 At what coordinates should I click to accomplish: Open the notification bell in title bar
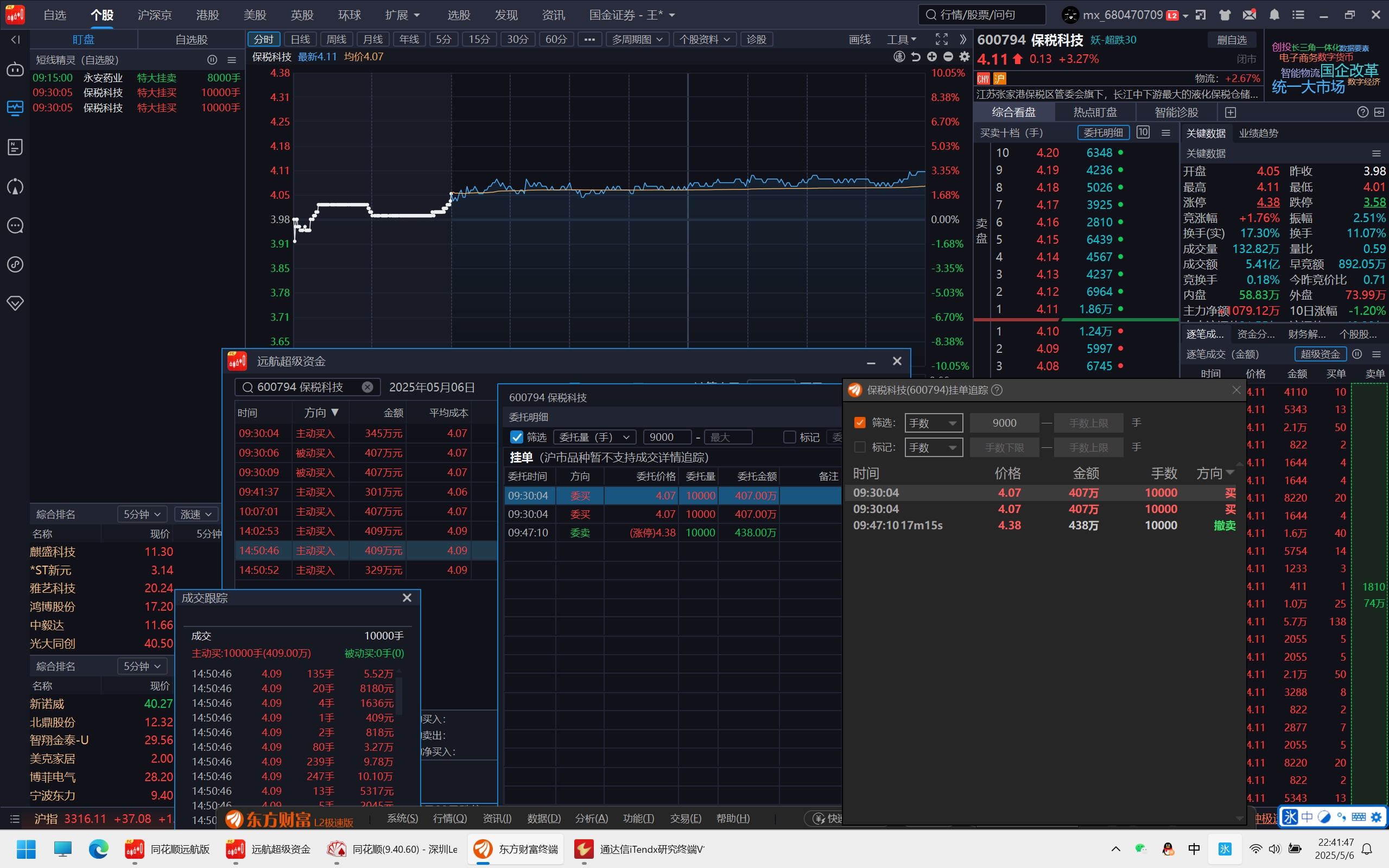tap(1273, 15)
